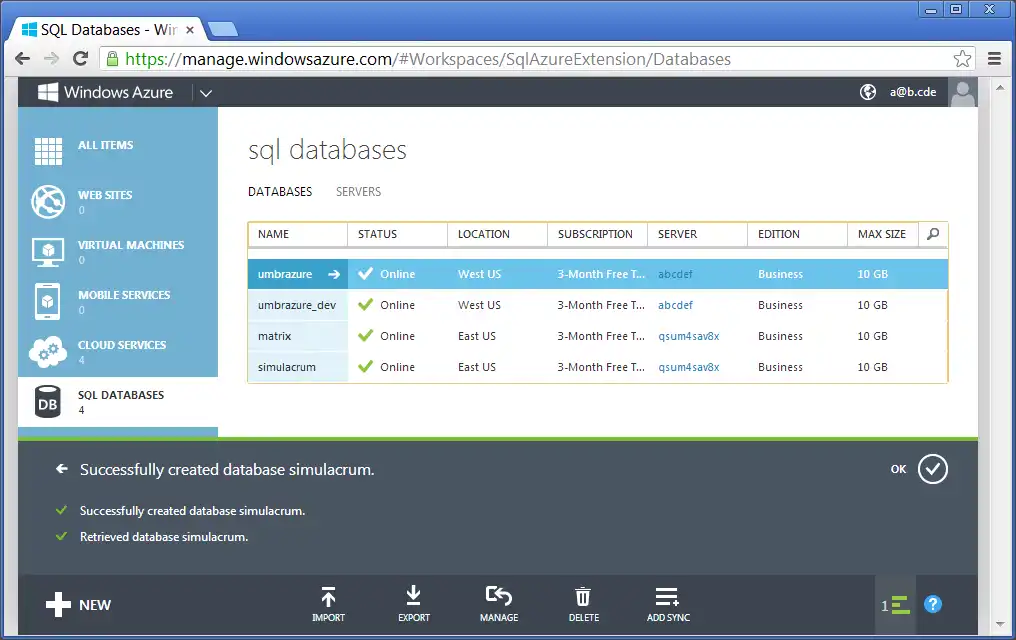Open the search magnifier in table header
Viewport: 1016px width, 640px height.
point(933,234)
